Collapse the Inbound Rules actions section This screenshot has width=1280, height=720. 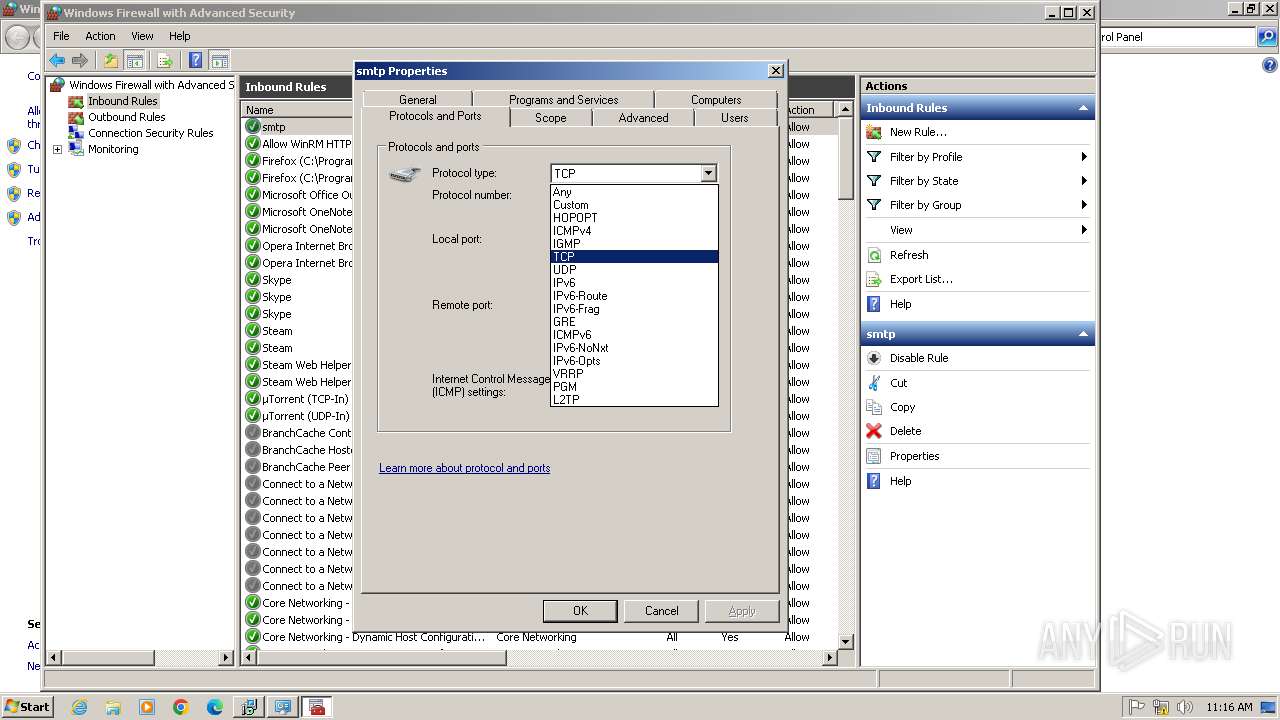1082,108
